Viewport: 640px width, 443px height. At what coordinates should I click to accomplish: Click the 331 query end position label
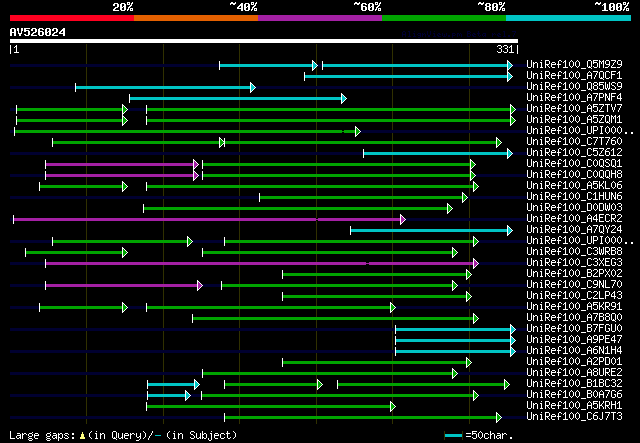click(505, 49)
